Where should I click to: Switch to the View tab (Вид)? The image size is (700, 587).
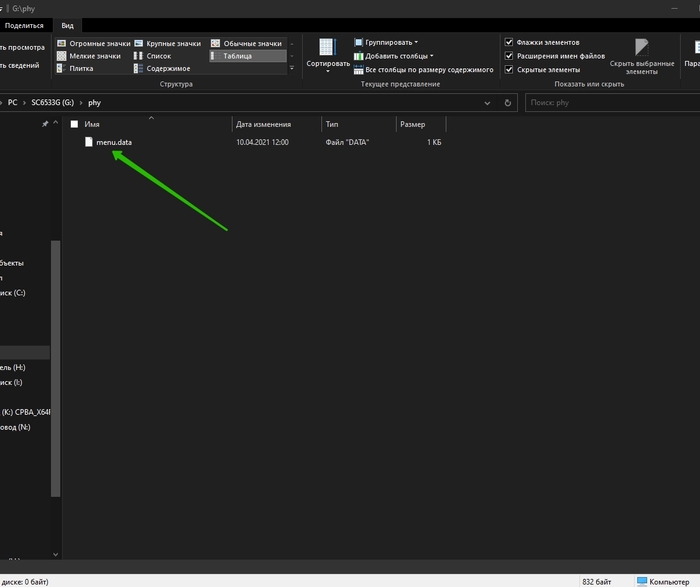pyautogui.click(x=67, y=25)
